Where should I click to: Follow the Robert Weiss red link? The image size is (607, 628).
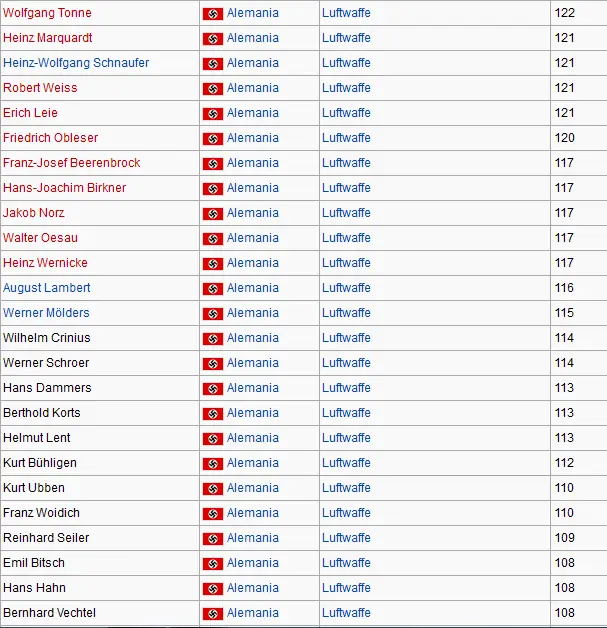[40, 88]
